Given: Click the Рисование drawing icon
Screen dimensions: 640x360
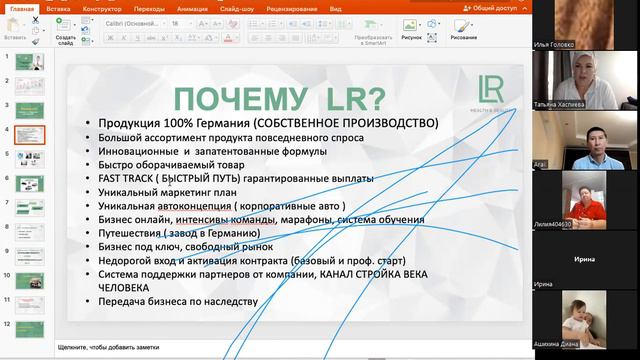Looking at the screenshot, I should [x=461, y=26].
